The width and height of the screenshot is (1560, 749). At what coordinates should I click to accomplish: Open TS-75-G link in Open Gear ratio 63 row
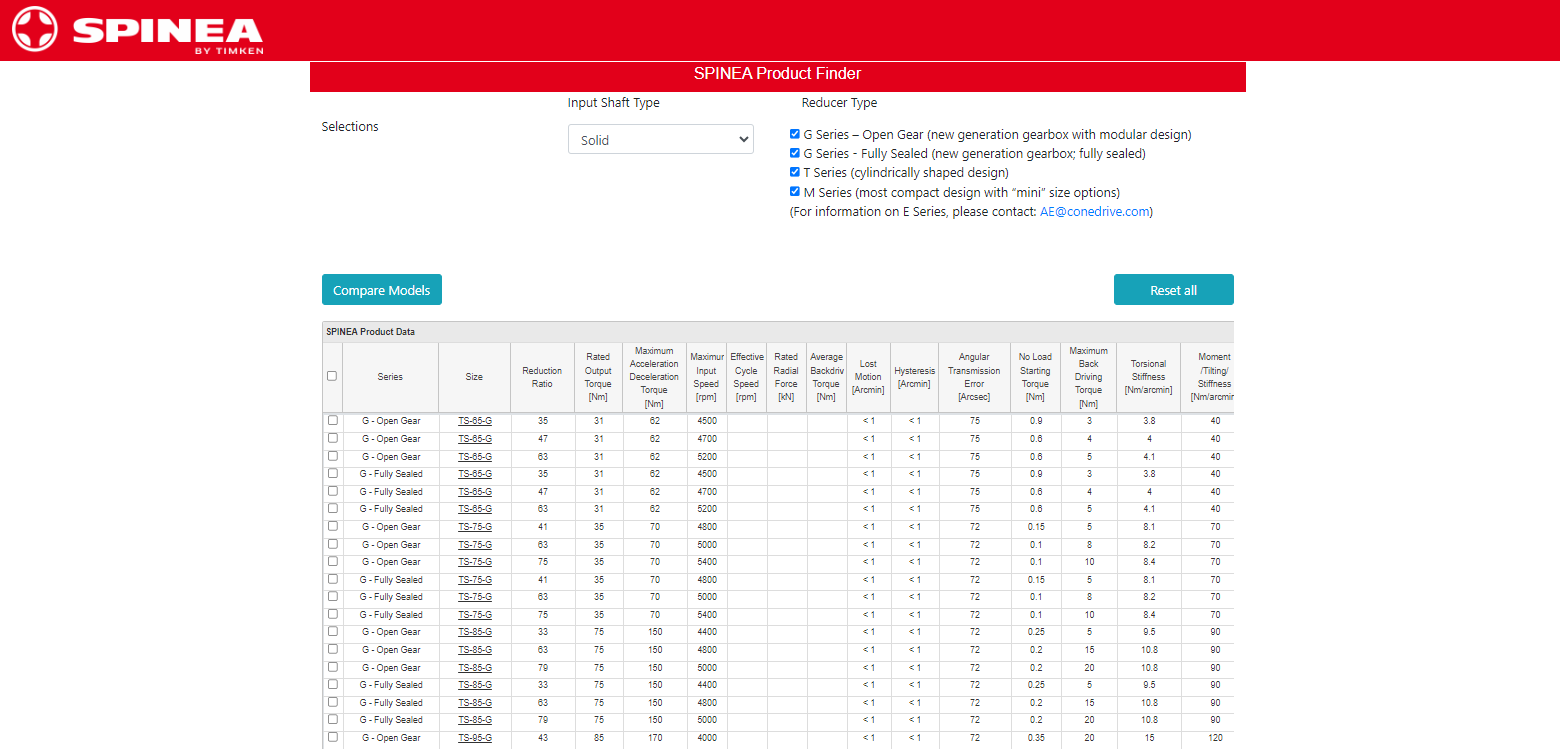(x=475, y=545)
